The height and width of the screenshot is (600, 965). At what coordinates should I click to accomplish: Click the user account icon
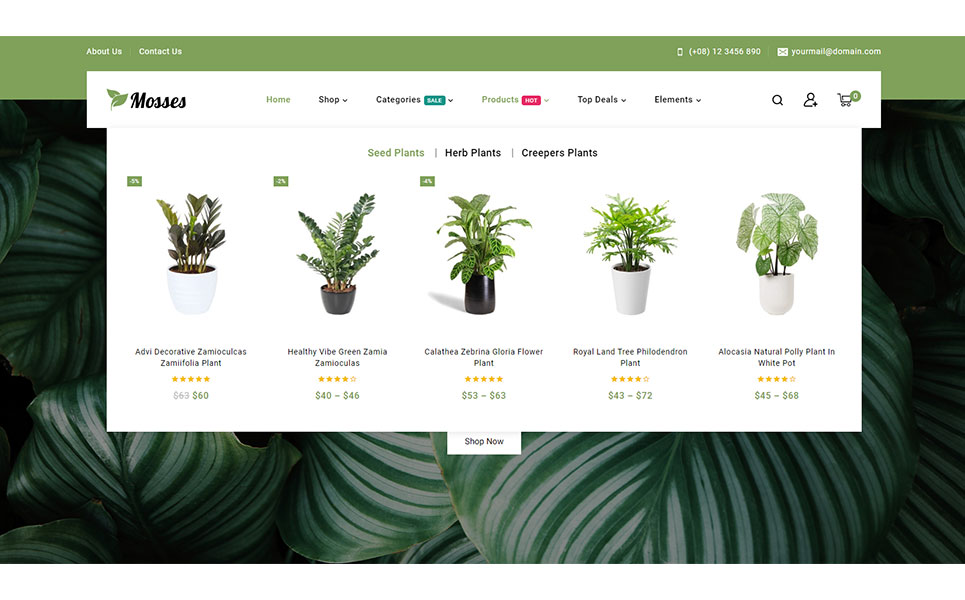coord(811,100)
